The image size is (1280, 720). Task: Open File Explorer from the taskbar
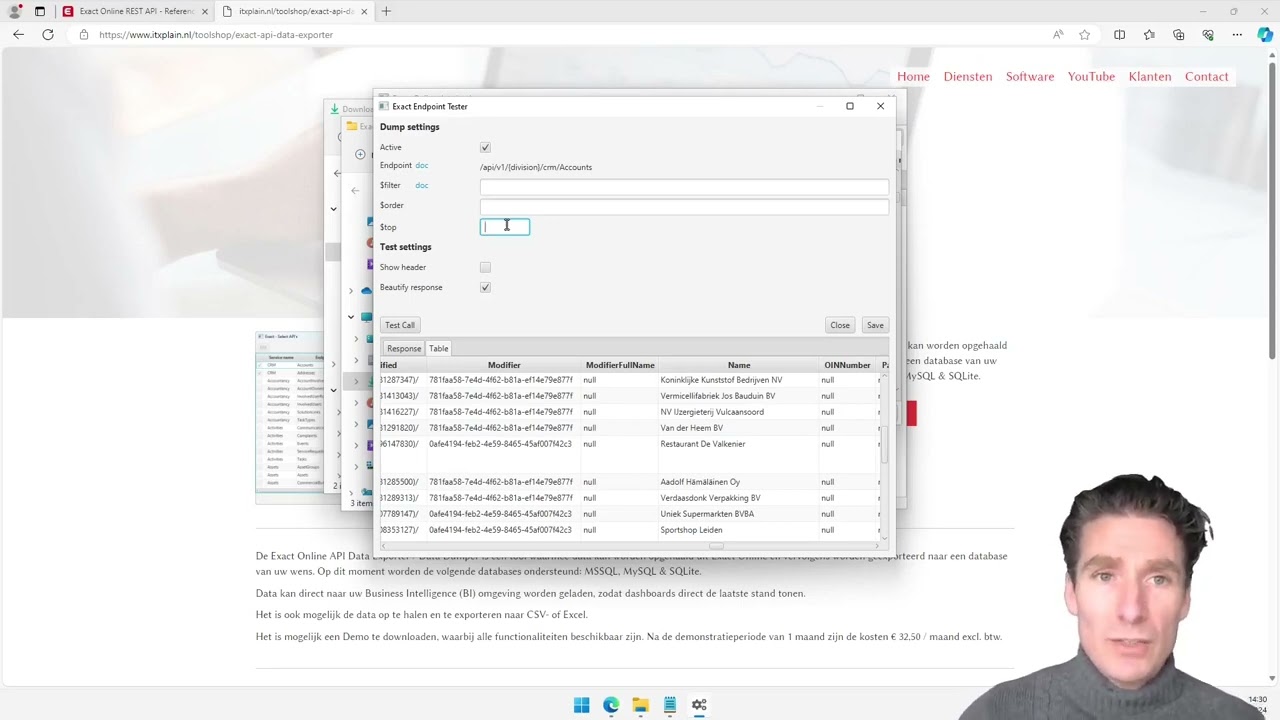pos(640,705)
